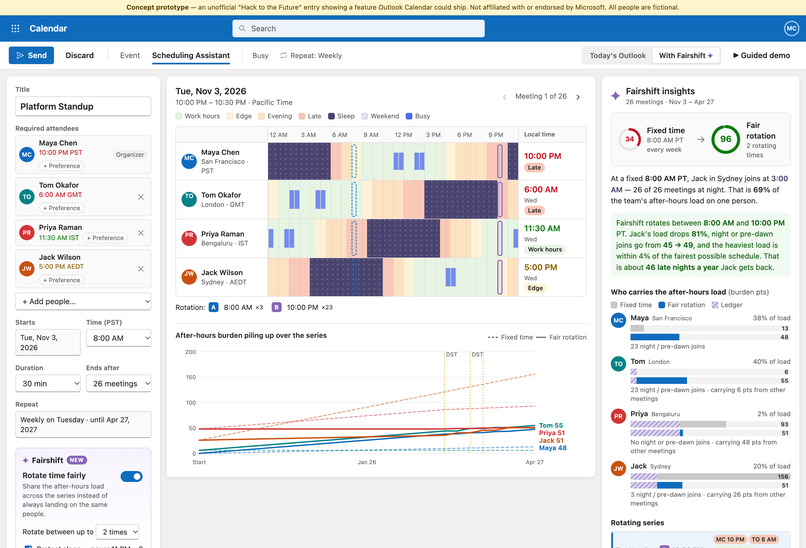Click Tom Okafor's avatar in the grid
This screenshot has height=548, width=806.
pos(189,199)
